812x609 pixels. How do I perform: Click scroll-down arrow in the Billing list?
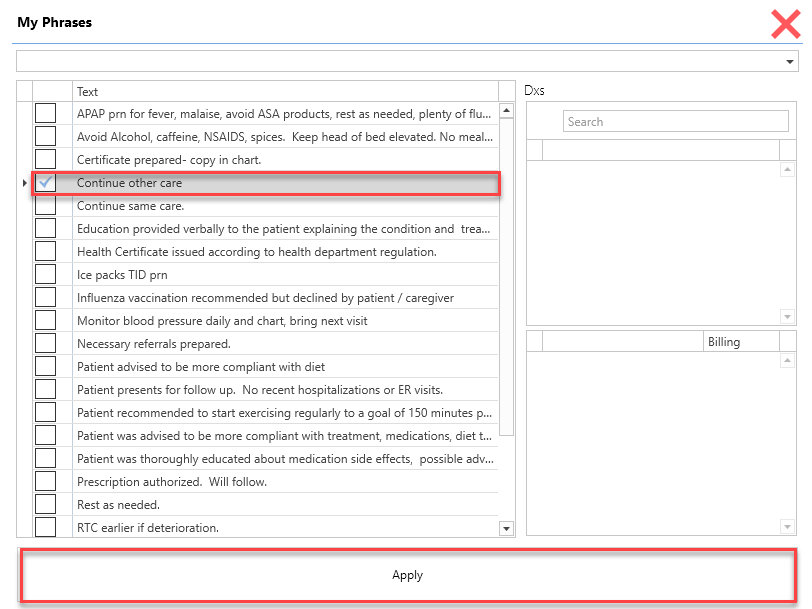point(787,527)
